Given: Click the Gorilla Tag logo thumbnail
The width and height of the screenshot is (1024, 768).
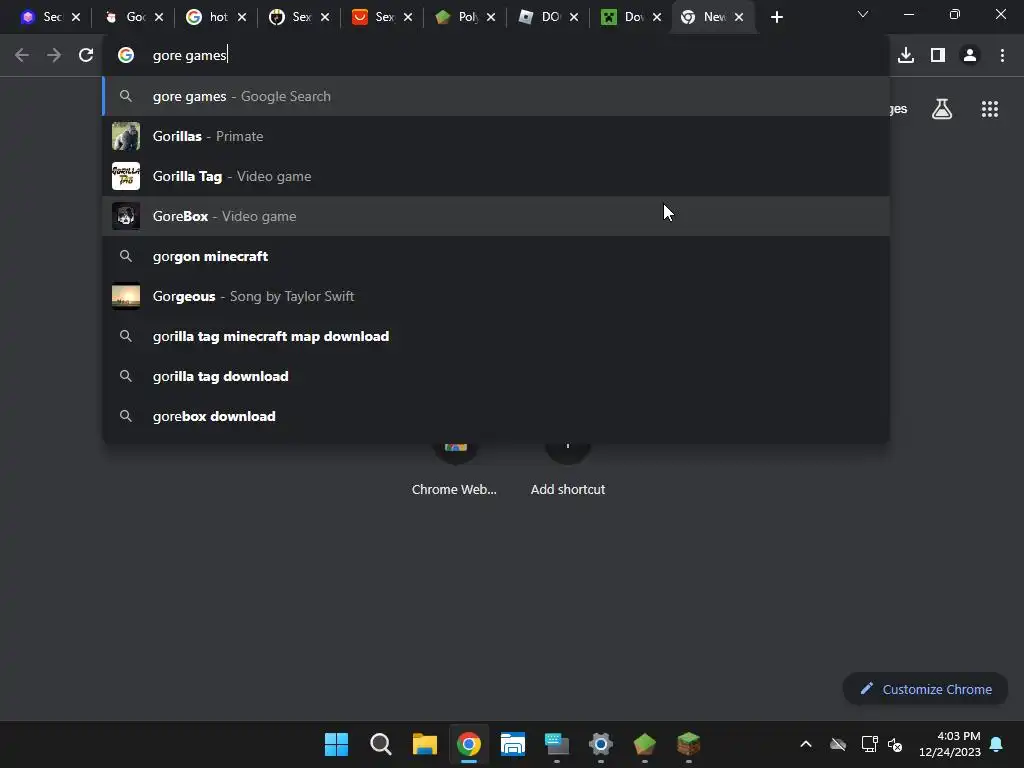Looking at the screenshot, I should [126, 176].
